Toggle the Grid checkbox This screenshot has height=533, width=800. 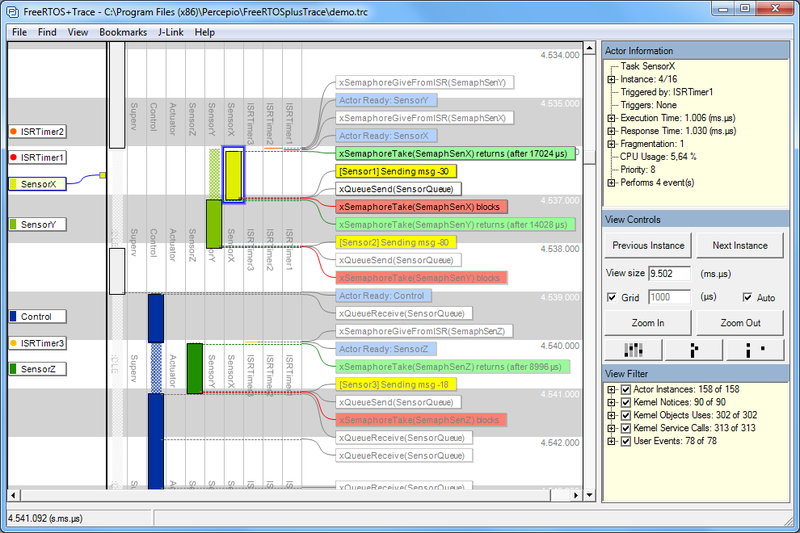pos(612,298)
